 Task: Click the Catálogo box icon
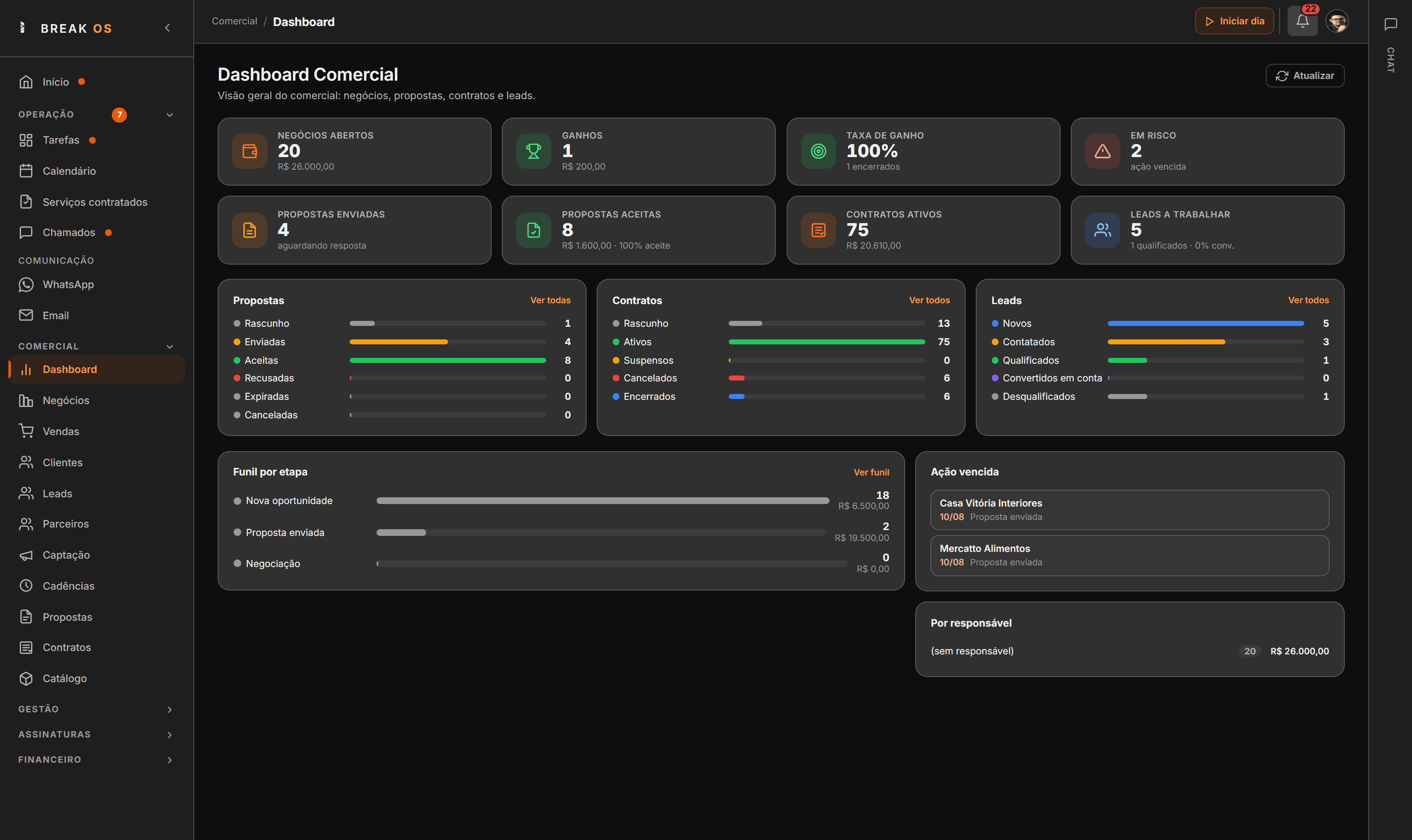26,679
